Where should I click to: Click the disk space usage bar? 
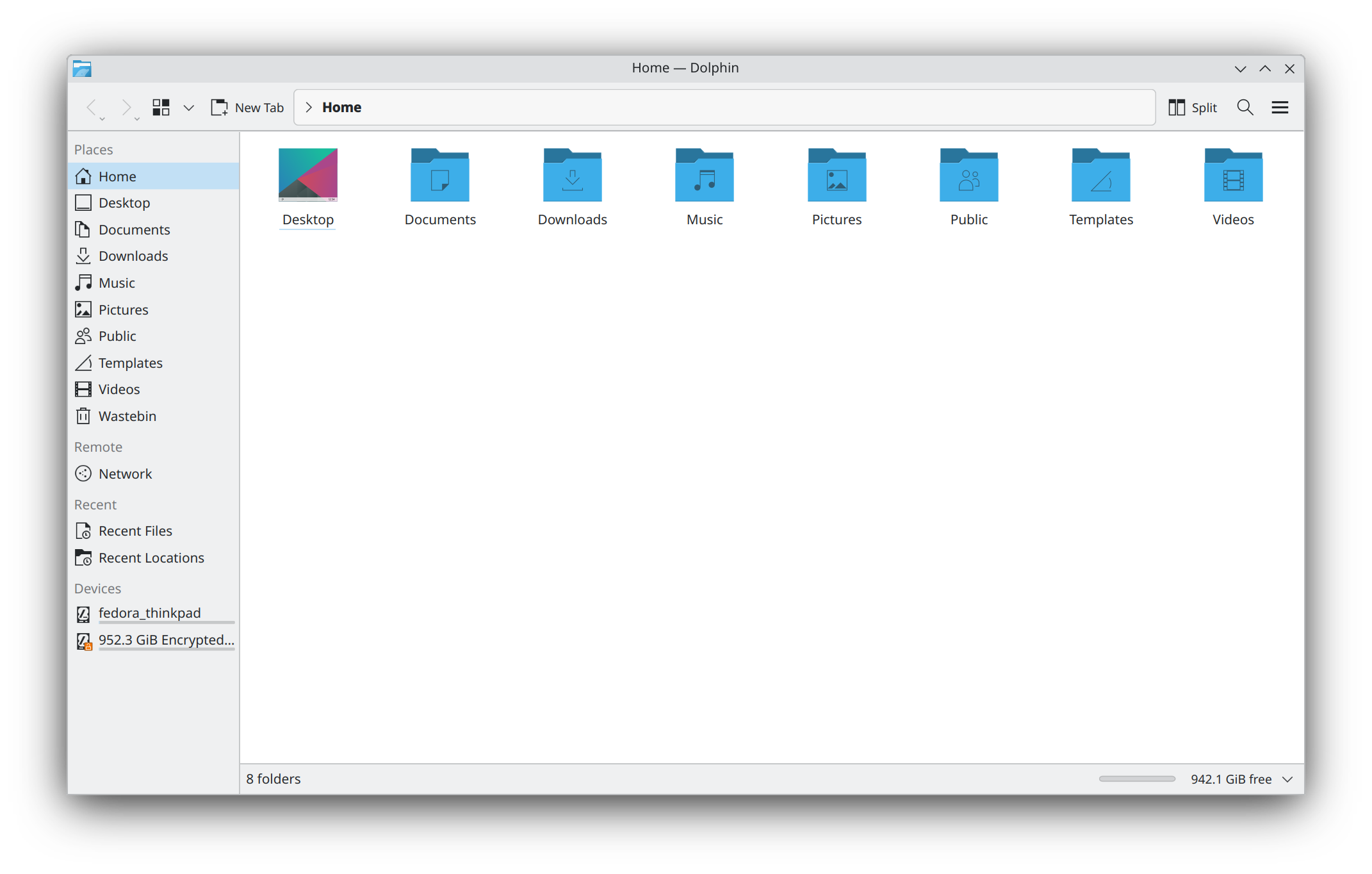coord(1137,779)
